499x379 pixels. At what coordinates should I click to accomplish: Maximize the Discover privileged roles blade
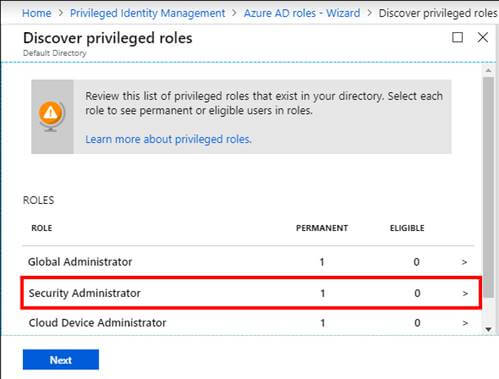click(457, 37)
